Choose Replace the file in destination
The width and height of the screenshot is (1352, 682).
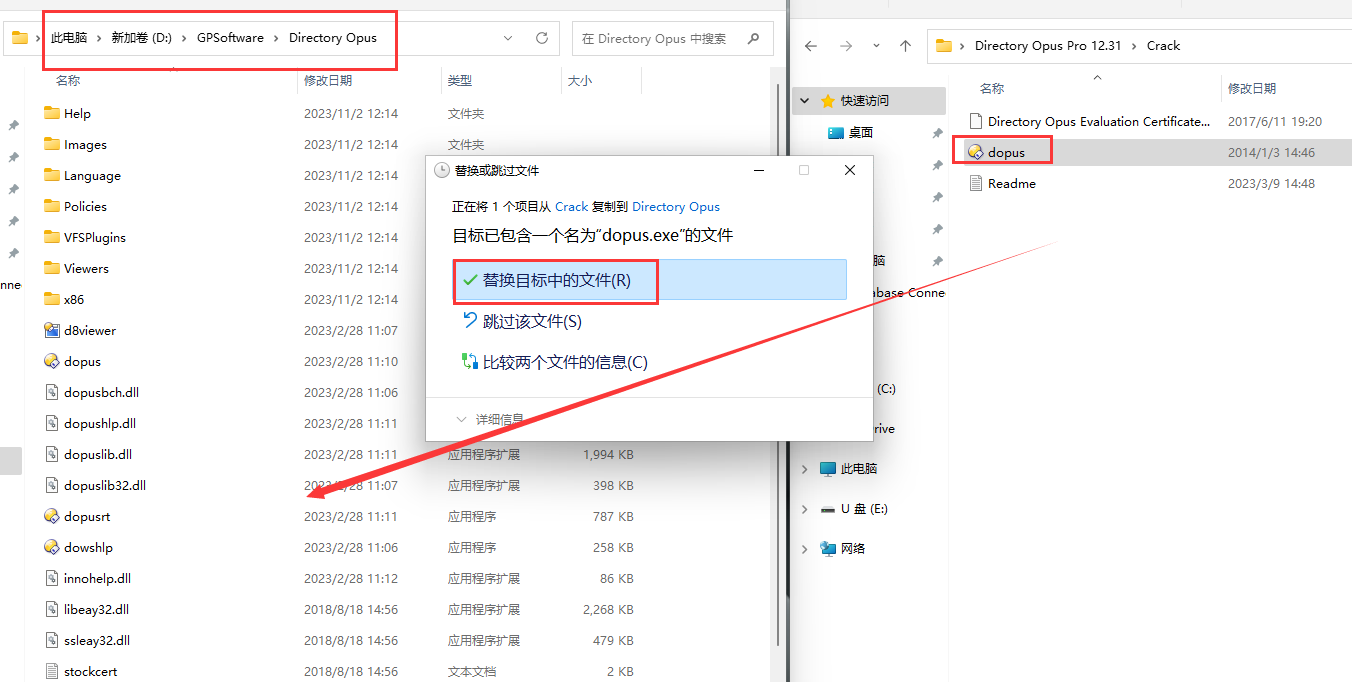pos(650,280)
